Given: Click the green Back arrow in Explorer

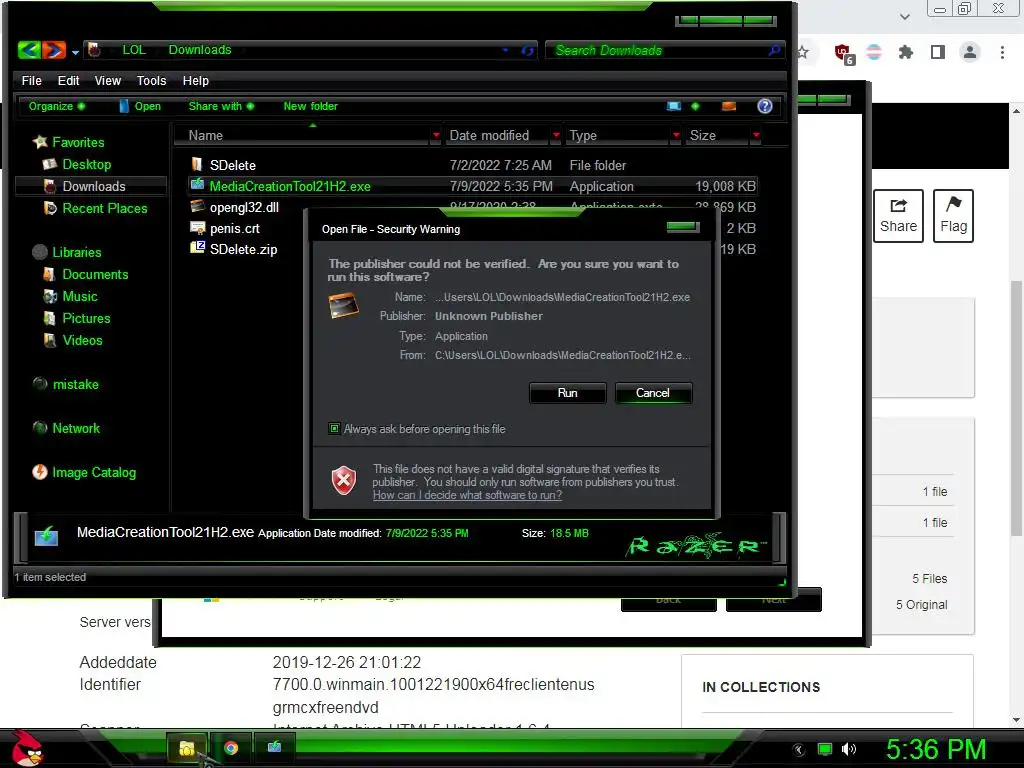Looking at the screenshot, I should coord(29,50).
